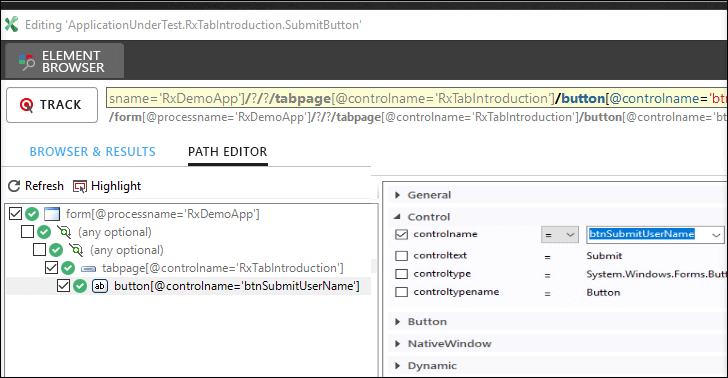The width and height of the screenshot is (728, 378).
Task: Click green status icon of first optional row
Action: (x=44, y=232)
